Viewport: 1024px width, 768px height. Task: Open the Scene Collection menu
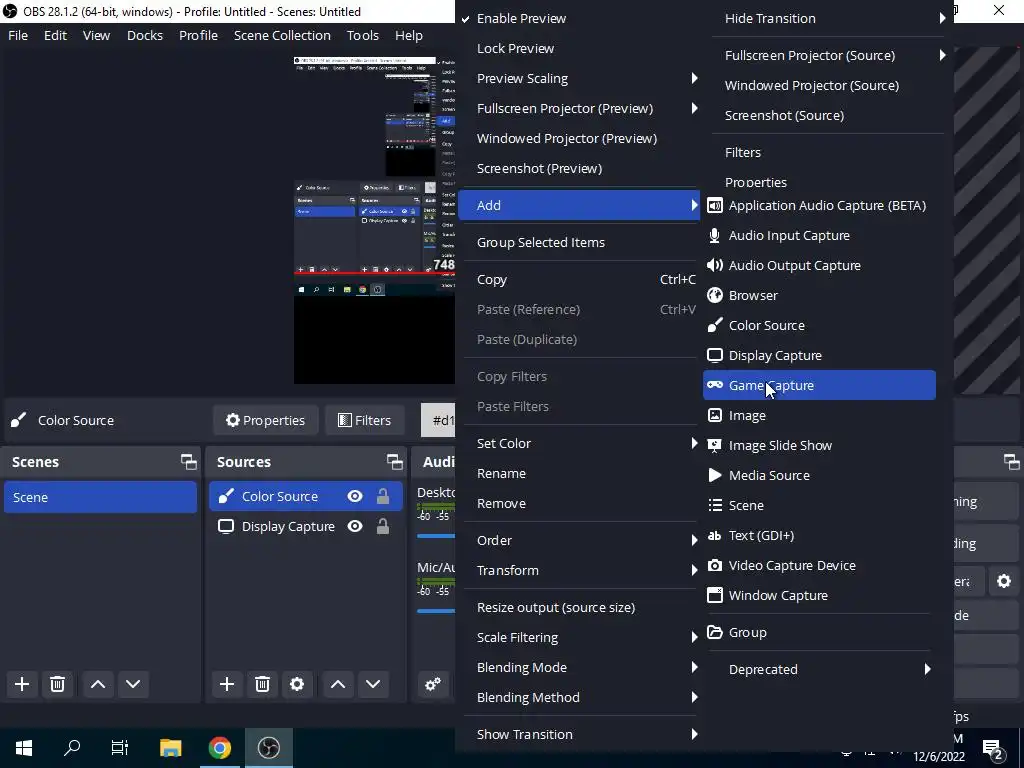tap(282, 35)
